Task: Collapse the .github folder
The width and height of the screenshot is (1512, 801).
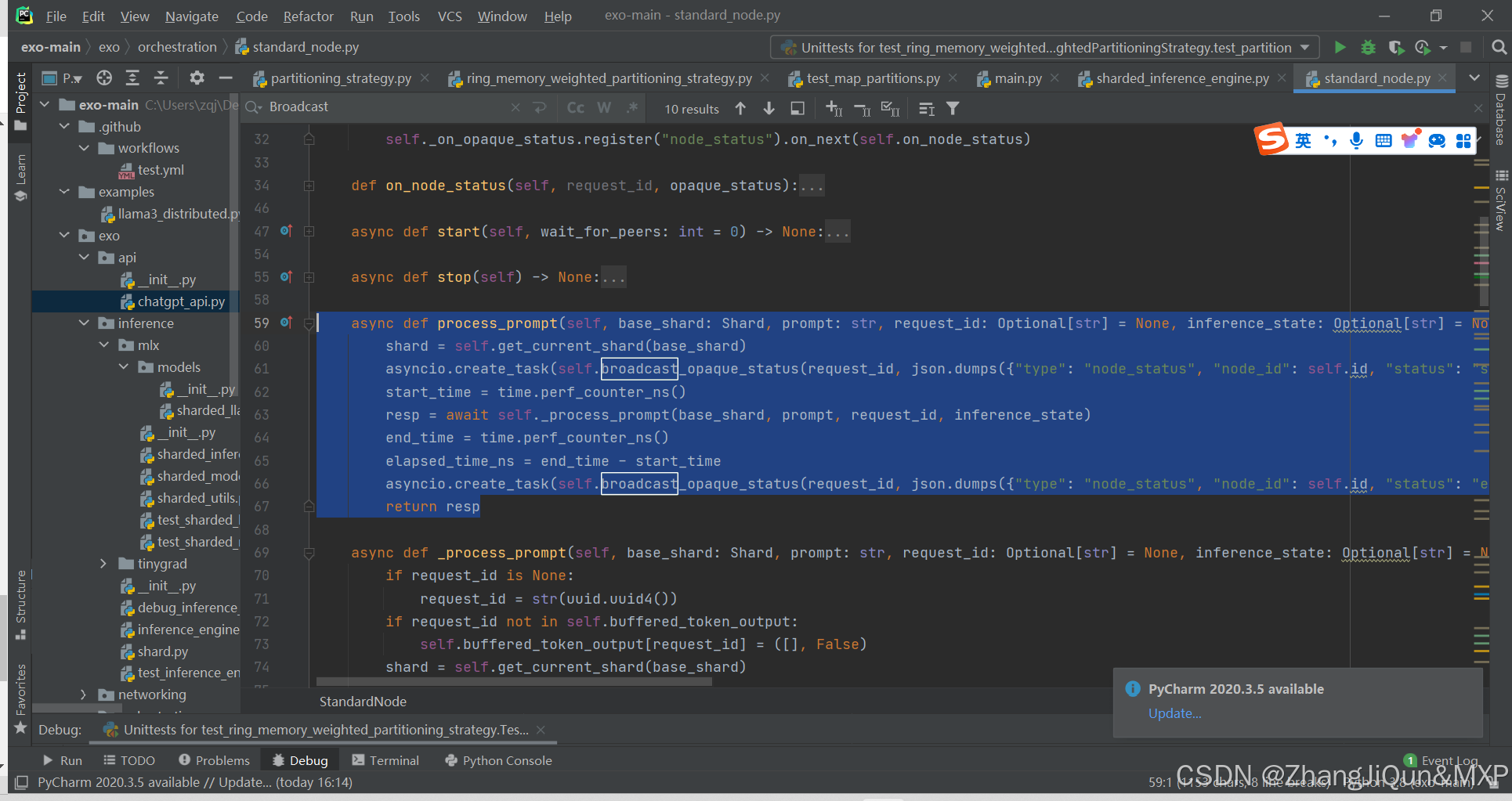Action: coord(65,126)
